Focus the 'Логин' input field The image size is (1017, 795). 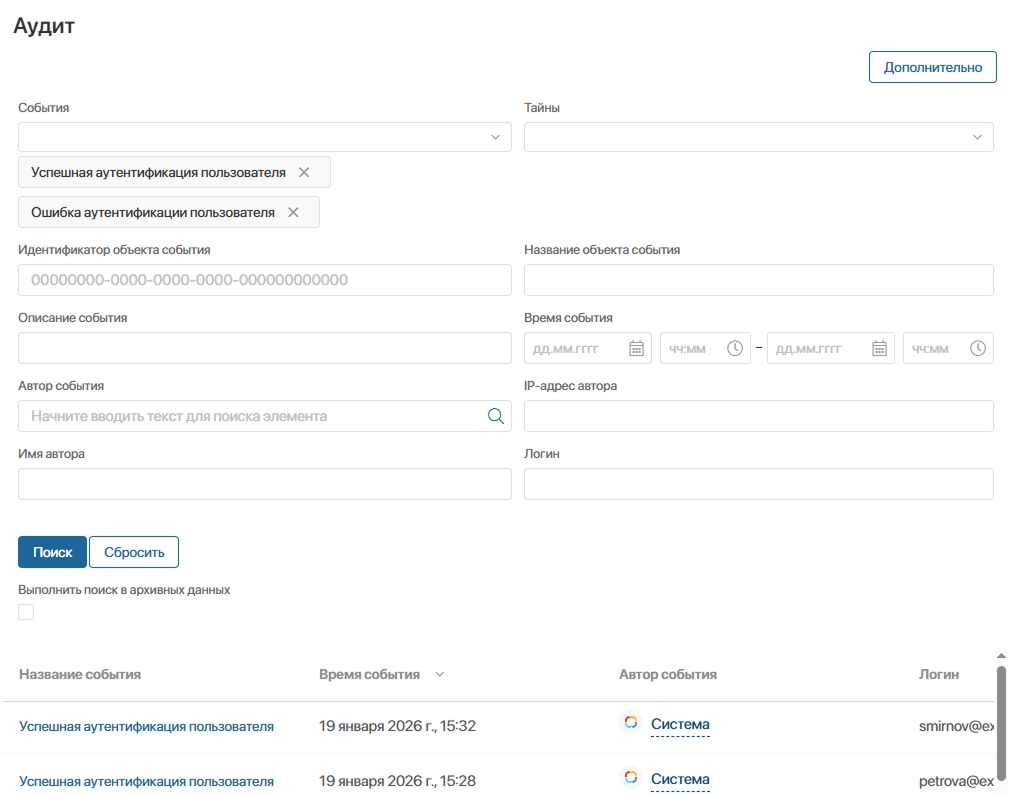(x=759, y=484)
